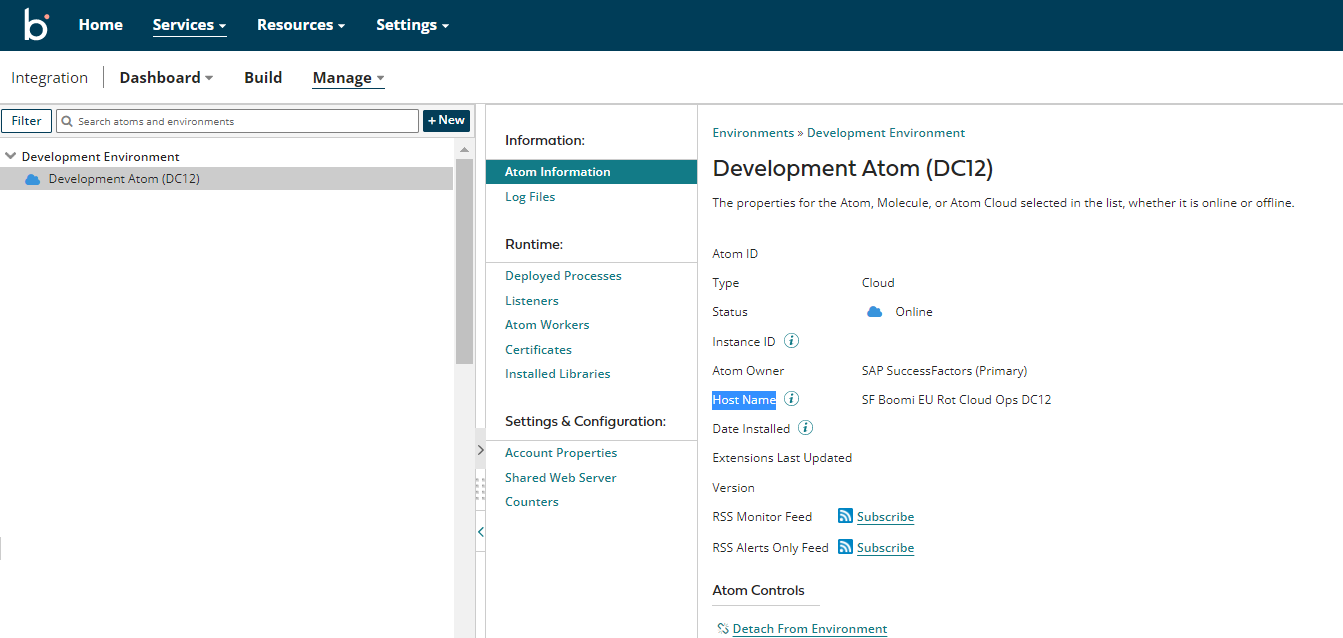The image size is (1343, 638).
Task: Open Atom Workers under Runtime
Action: (x=547, y=325)
